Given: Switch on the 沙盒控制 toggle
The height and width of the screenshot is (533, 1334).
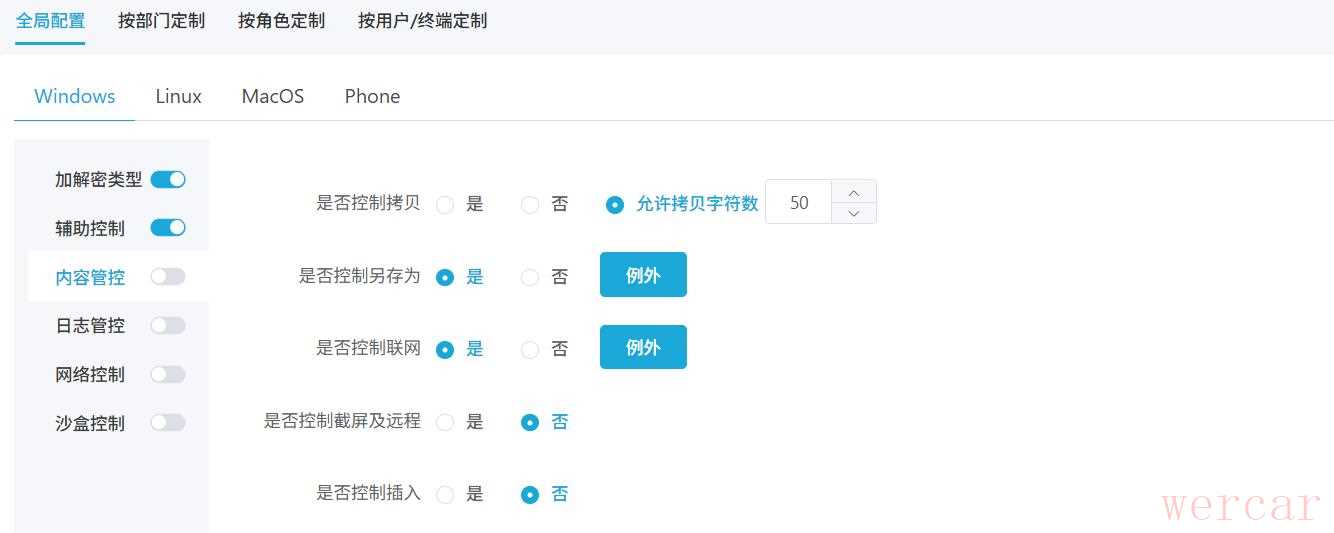Looking at the screenshot, I should [168, 423].
